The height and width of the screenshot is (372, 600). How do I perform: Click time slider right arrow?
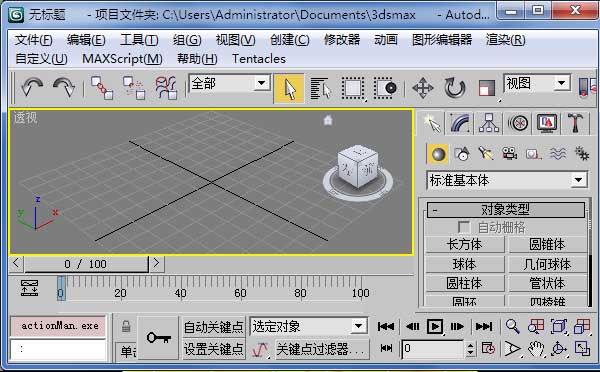157,263
